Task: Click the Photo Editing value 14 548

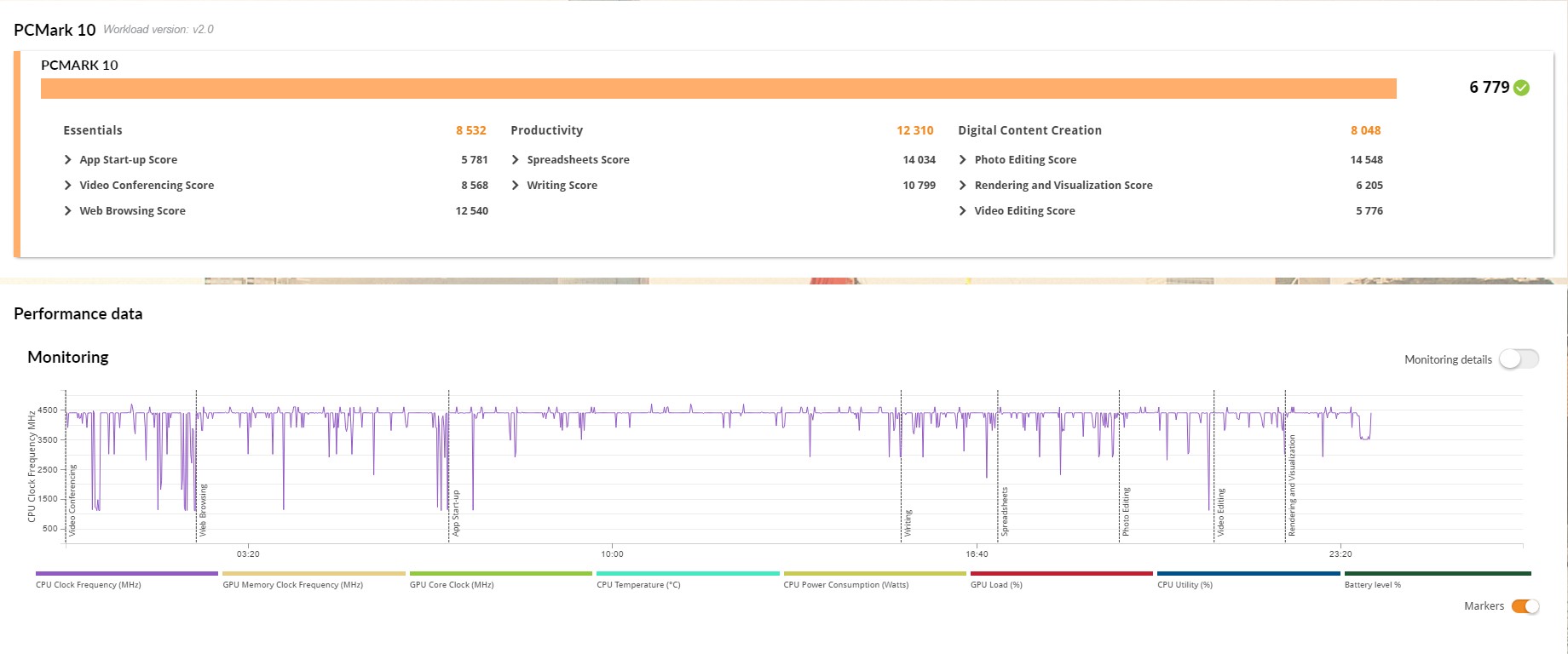Action: pos(1367,160)
